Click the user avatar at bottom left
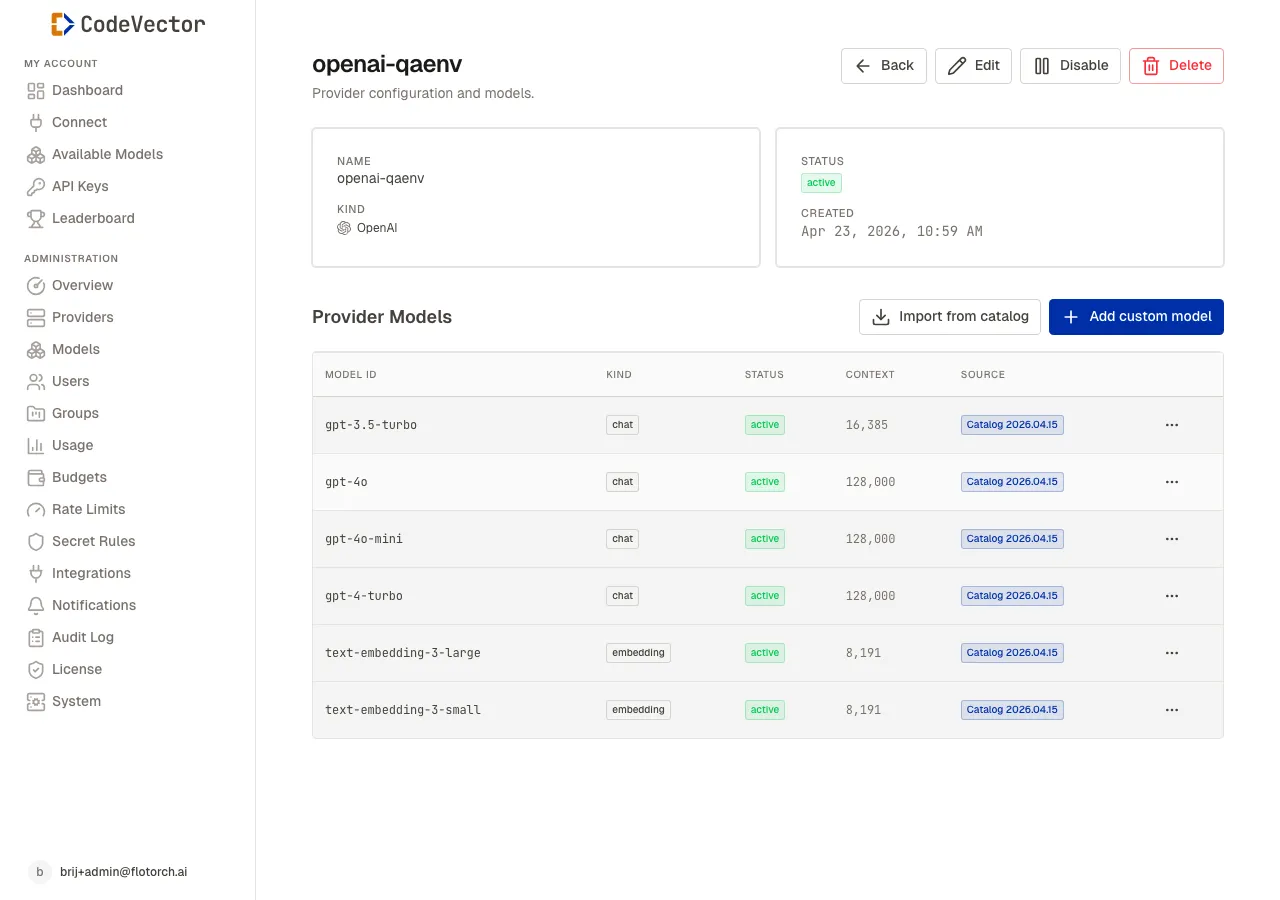This screenshot has height=900, width=1280. (x=40, y=872)
